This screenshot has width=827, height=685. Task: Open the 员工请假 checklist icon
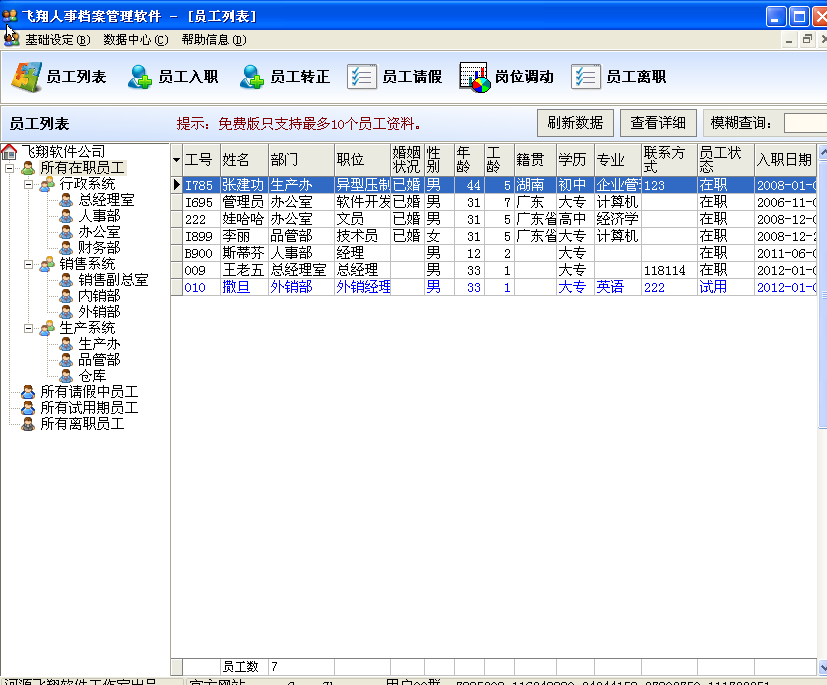tap(362, 77)
